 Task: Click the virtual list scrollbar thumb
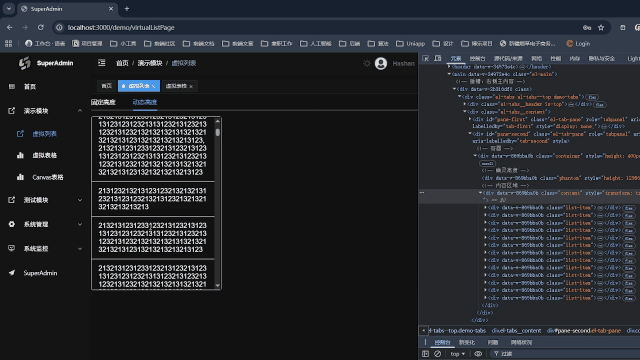click(x=218, y=132)
